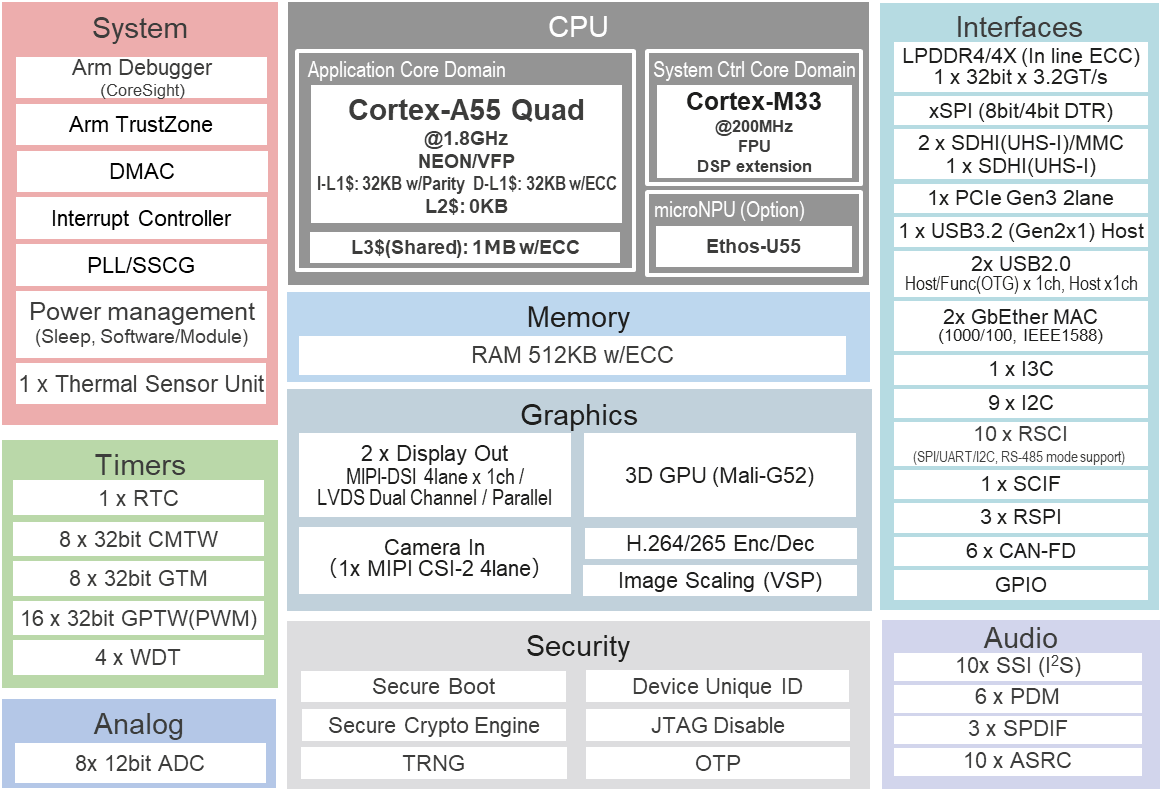
Task: Select the Application Core Domain label
Action: [x=406, y=70]
